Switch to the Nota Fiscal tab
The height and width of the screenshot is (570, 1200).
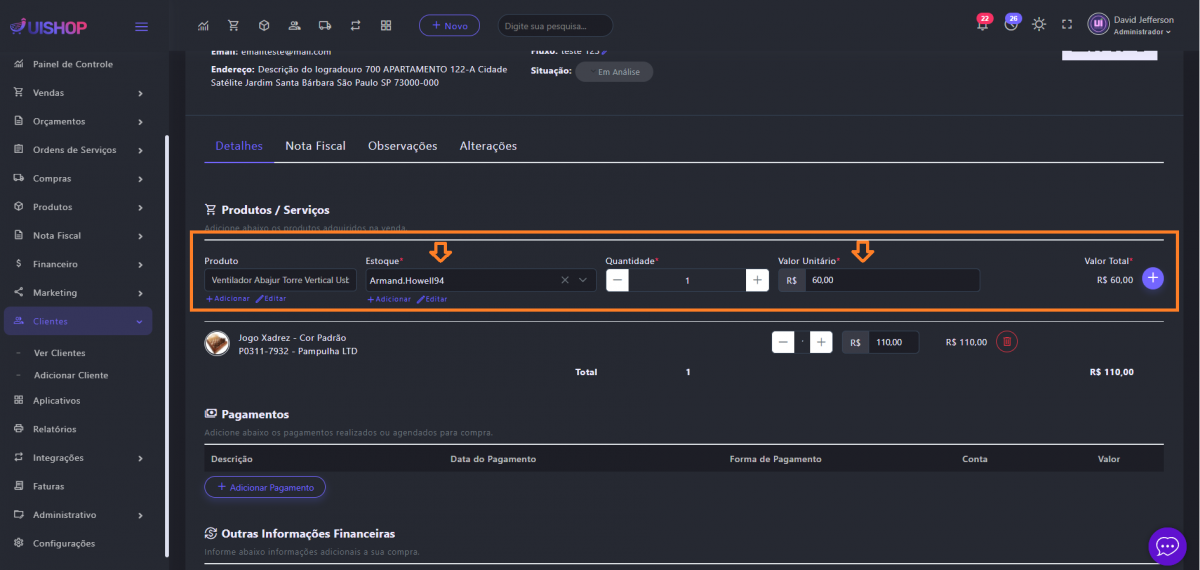coord(315,146)
